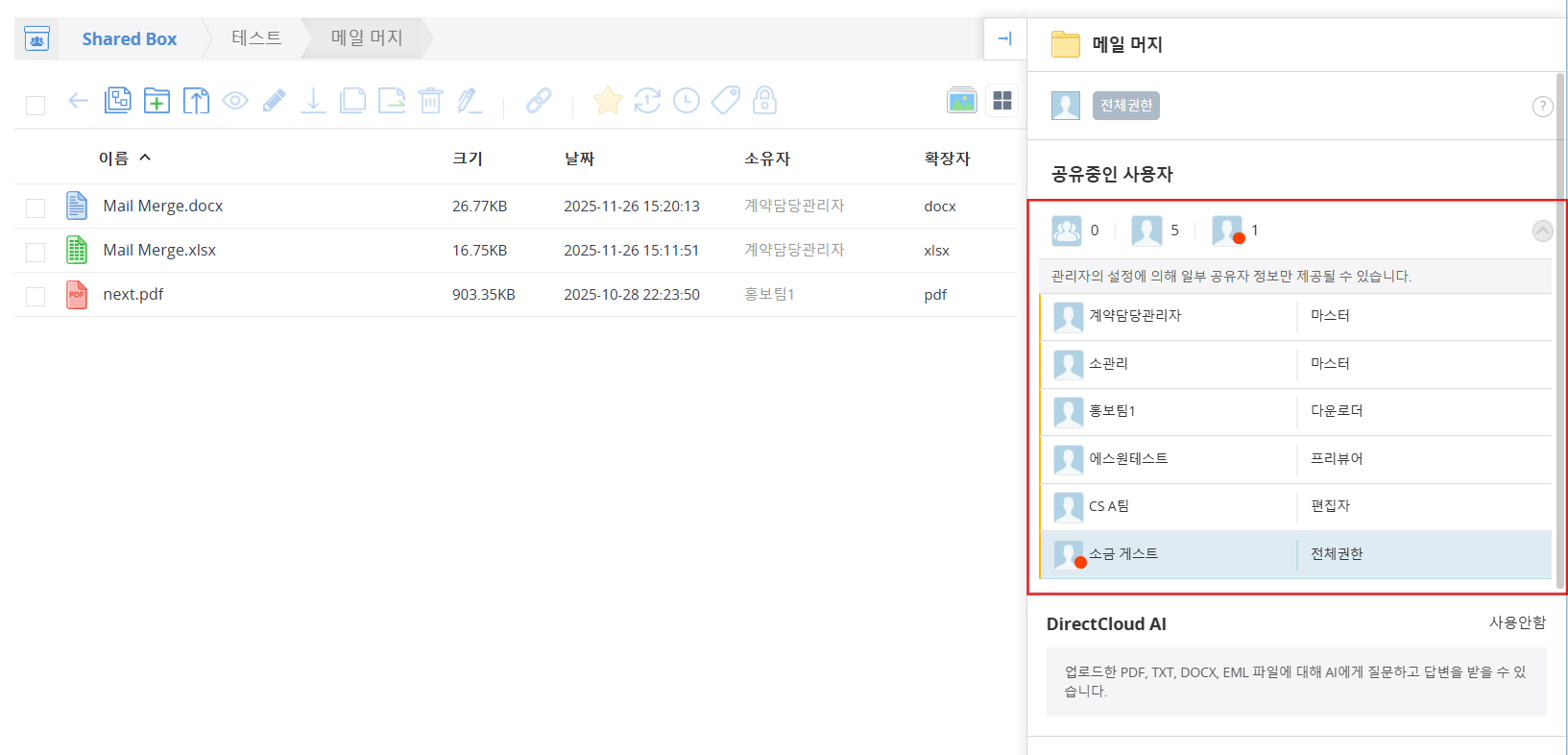Click the 전체권한 role for 소금 게스트

1337,554
